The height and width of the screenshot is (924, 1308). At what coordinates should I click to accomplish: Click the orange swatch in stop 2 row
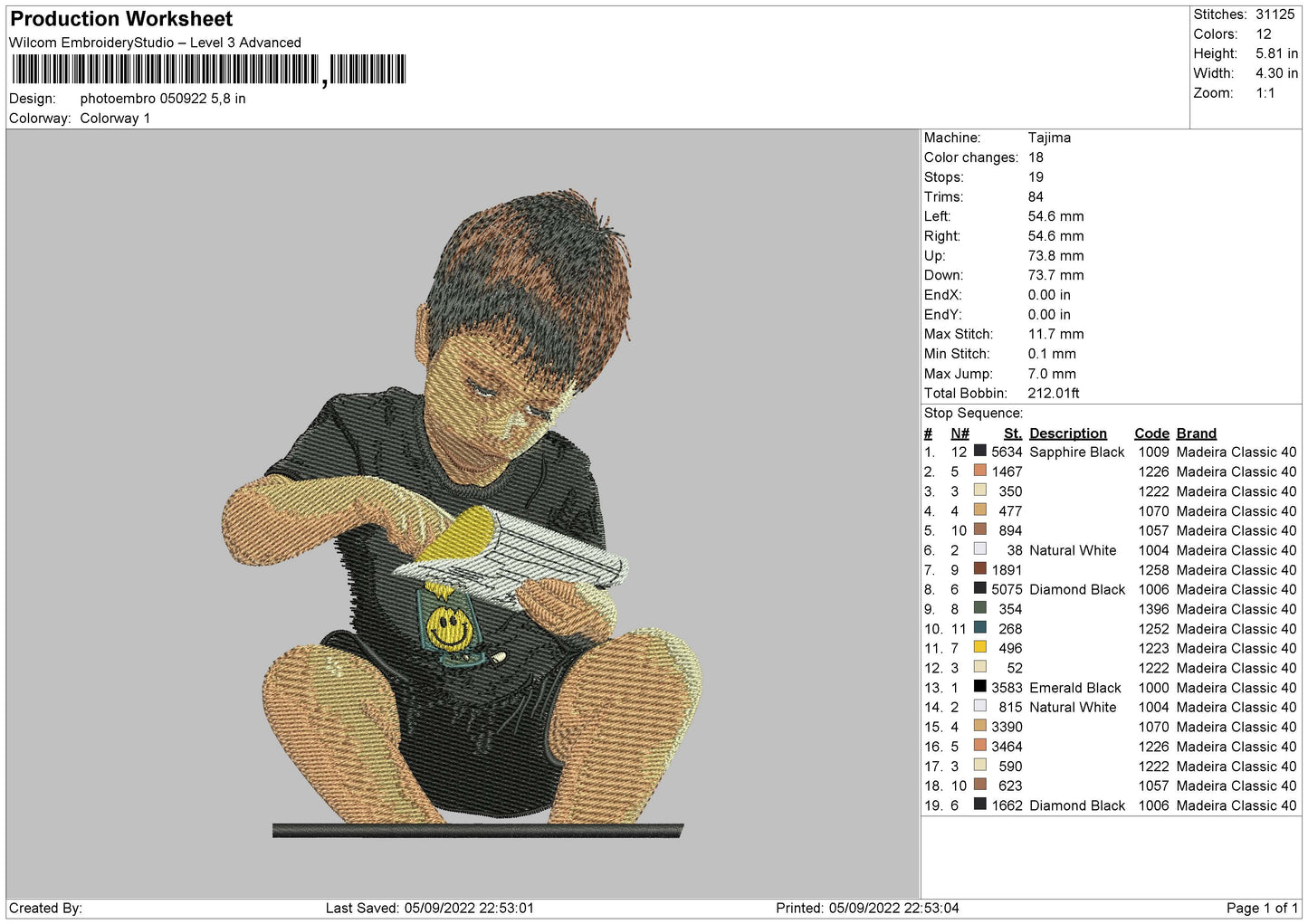pyautogui.click(x=979, y=471)
